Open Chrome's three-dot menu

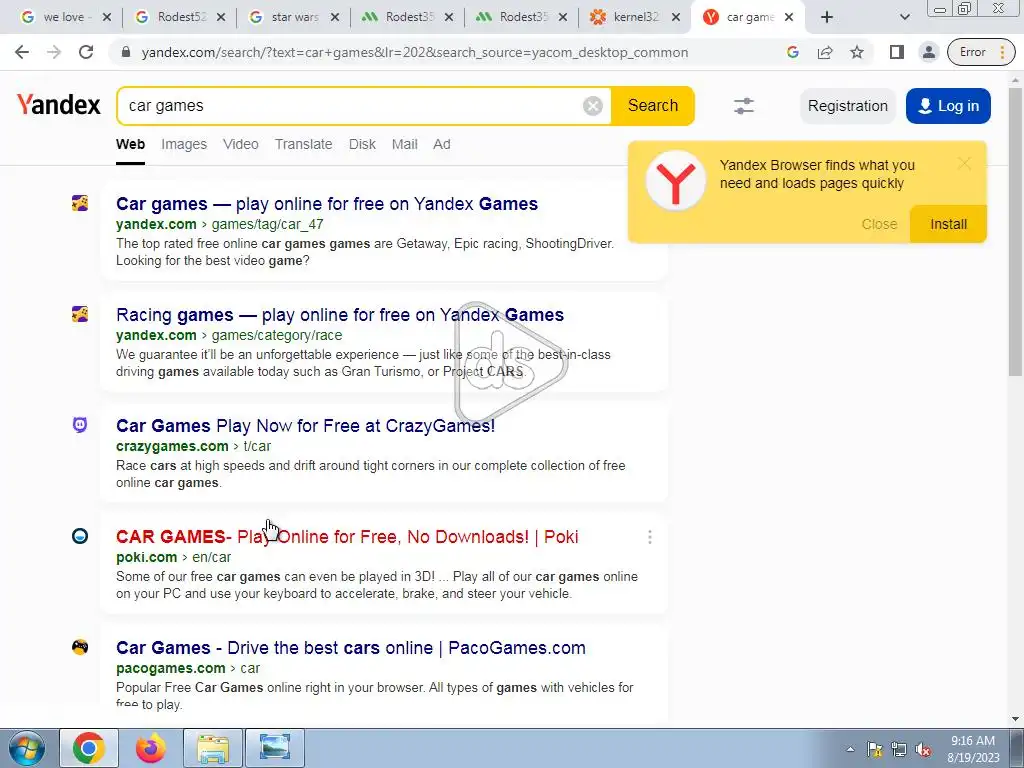coord(1002,52)
